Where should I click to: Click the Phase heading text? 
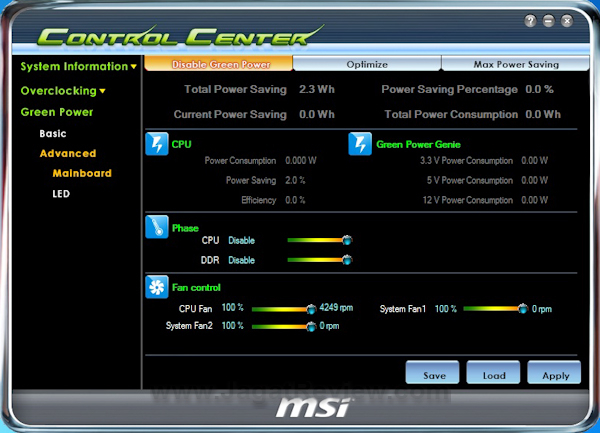click(185, 228)
